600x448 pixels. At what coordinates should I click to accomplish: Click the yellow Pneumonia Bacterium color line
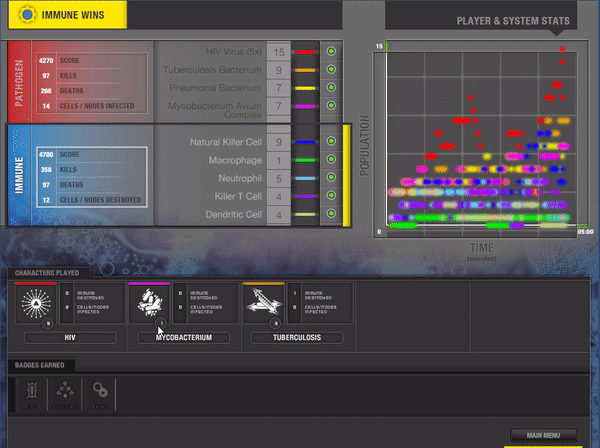305,88
